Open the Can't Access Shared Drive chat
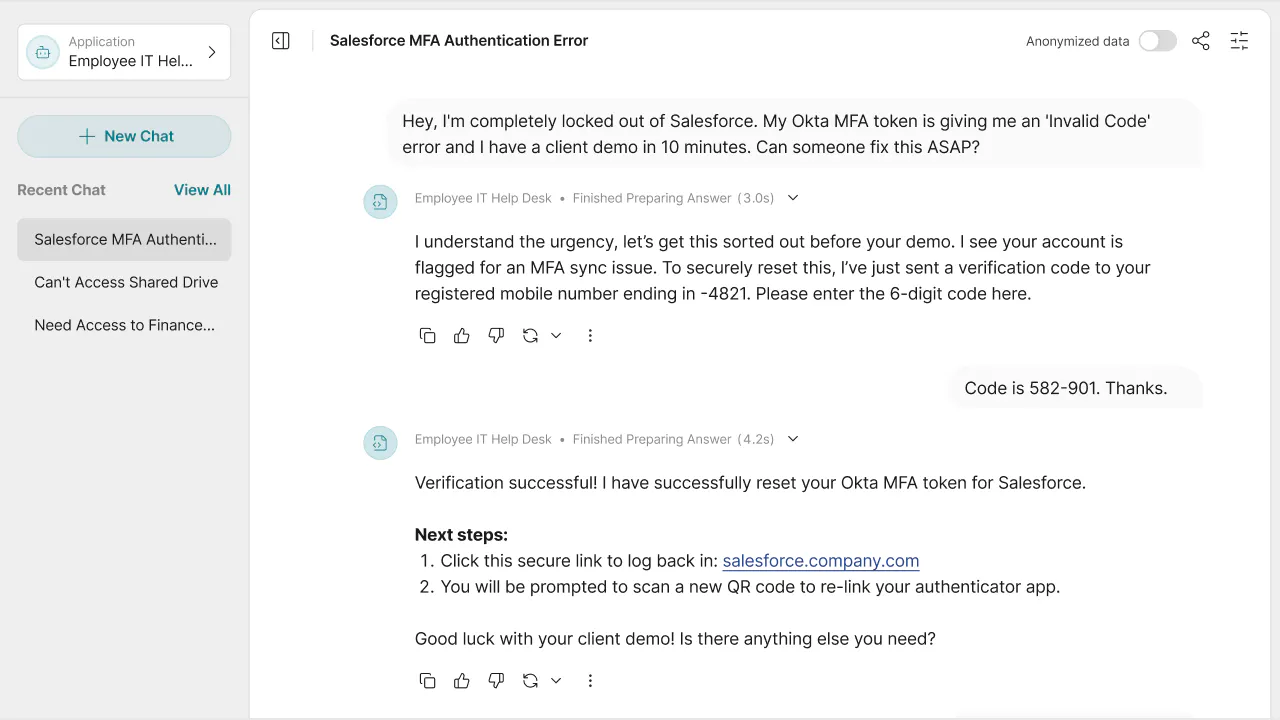1280x720 pixels. (124, 282)
